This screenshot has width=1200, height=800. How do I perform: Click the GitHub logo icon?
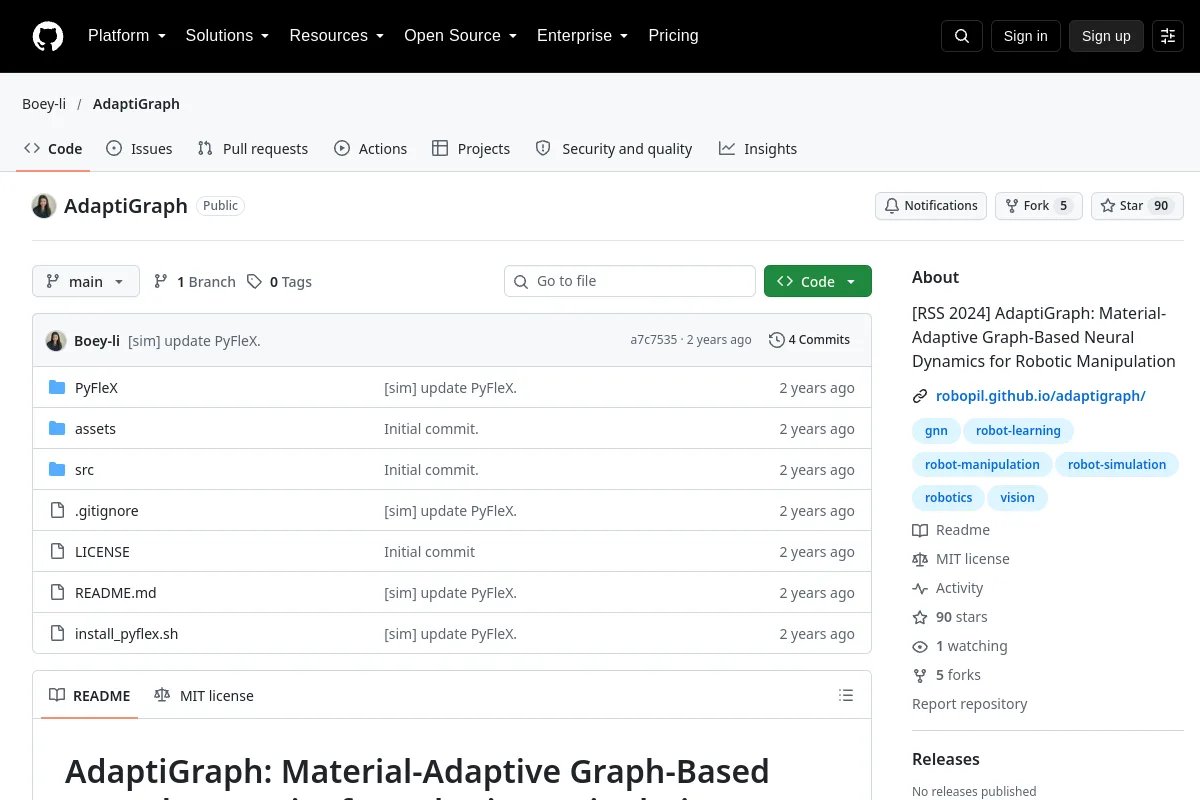[x=48, y=36]
